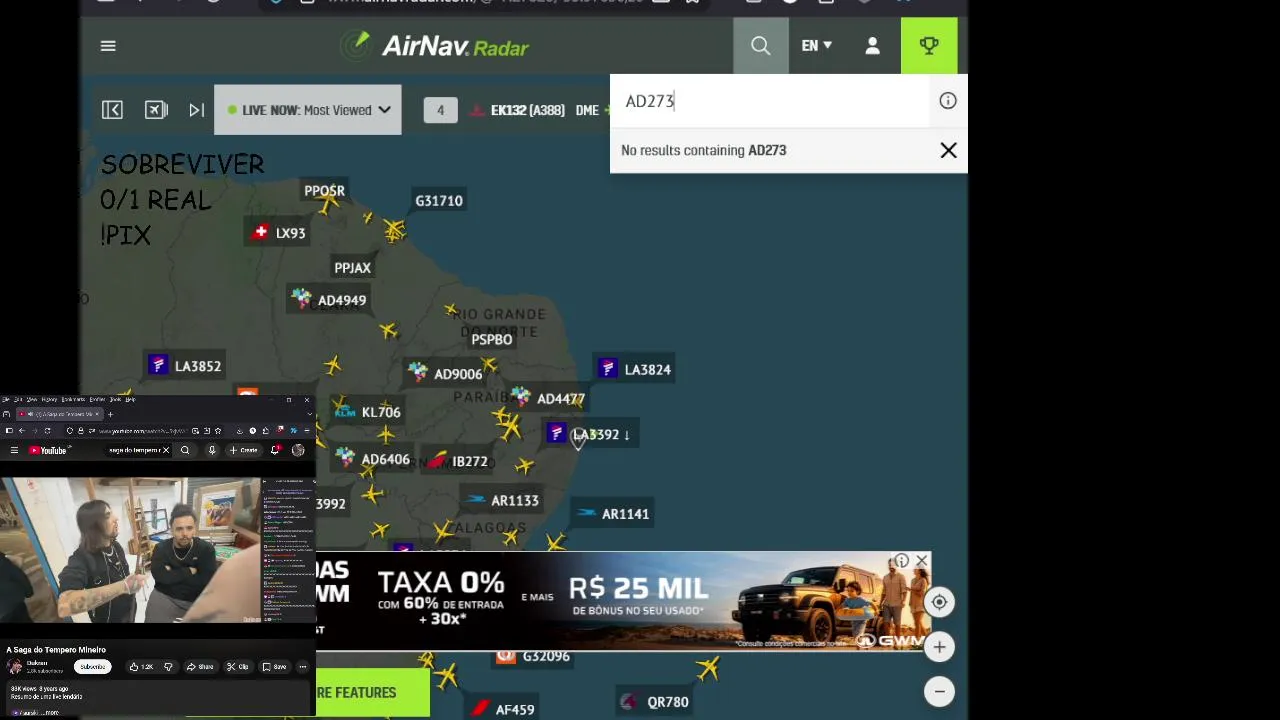Viewport: 1280px width, 720px height.
Task: Click the YouTube Create button
Action: pos(244,451)
